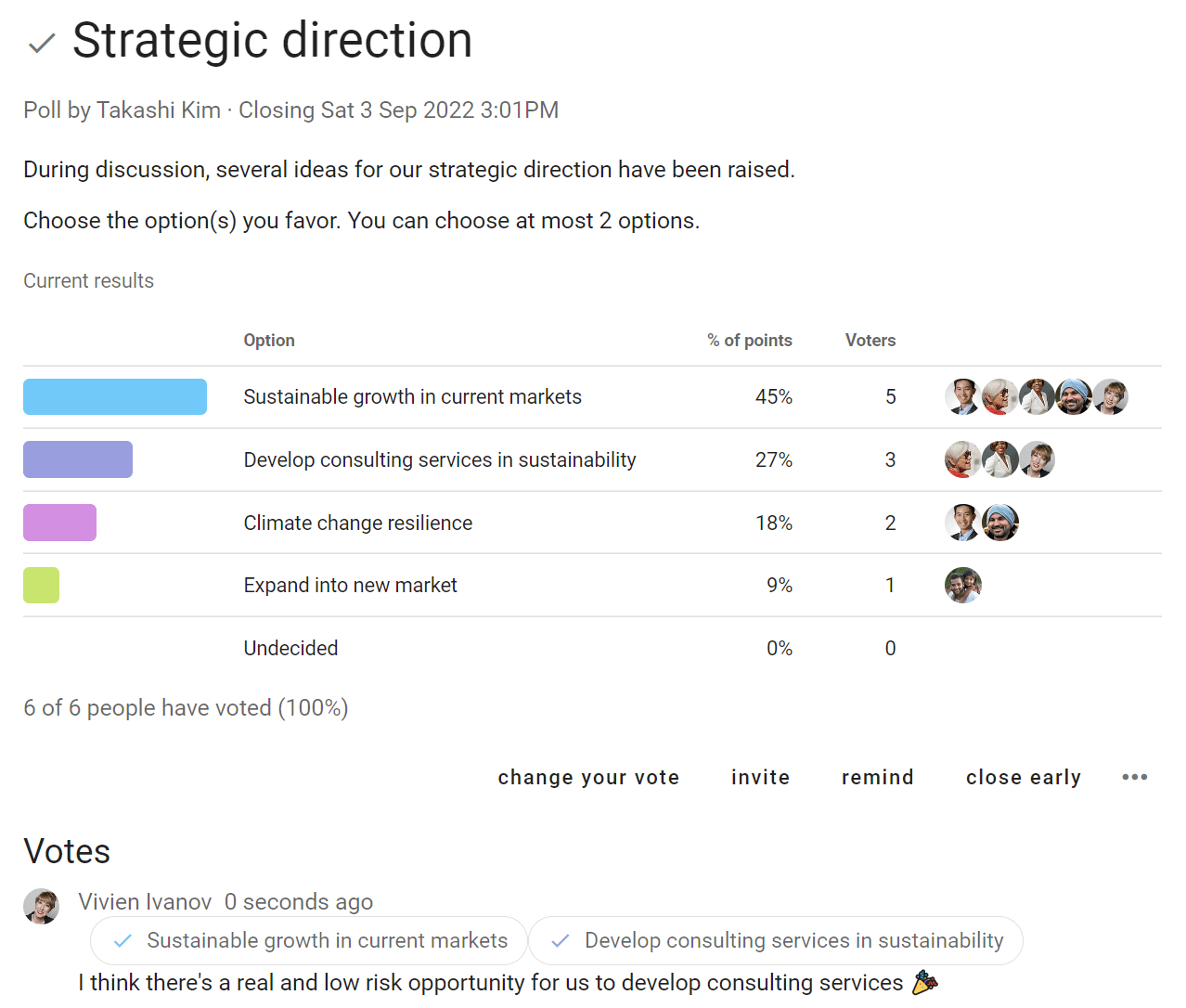Screen dimensions: 1186x1008
Task: Click the voter avatar for Expand into new market
Action: 962,585
